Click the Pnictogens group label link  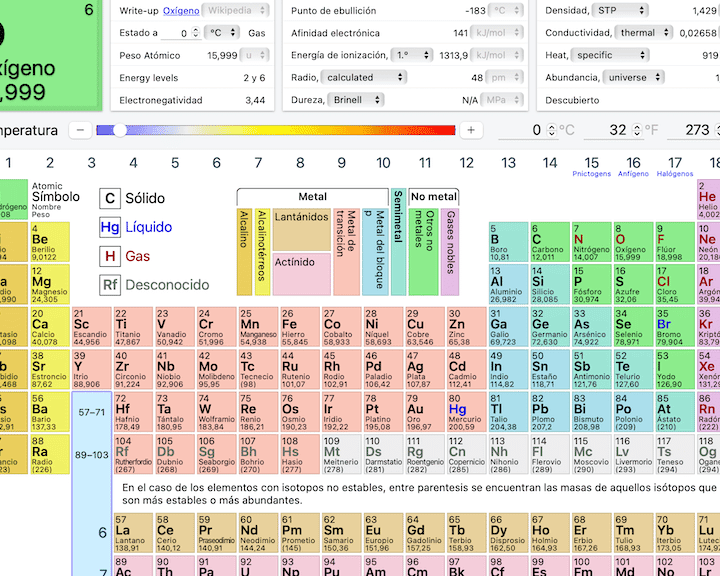pos(591,174)
